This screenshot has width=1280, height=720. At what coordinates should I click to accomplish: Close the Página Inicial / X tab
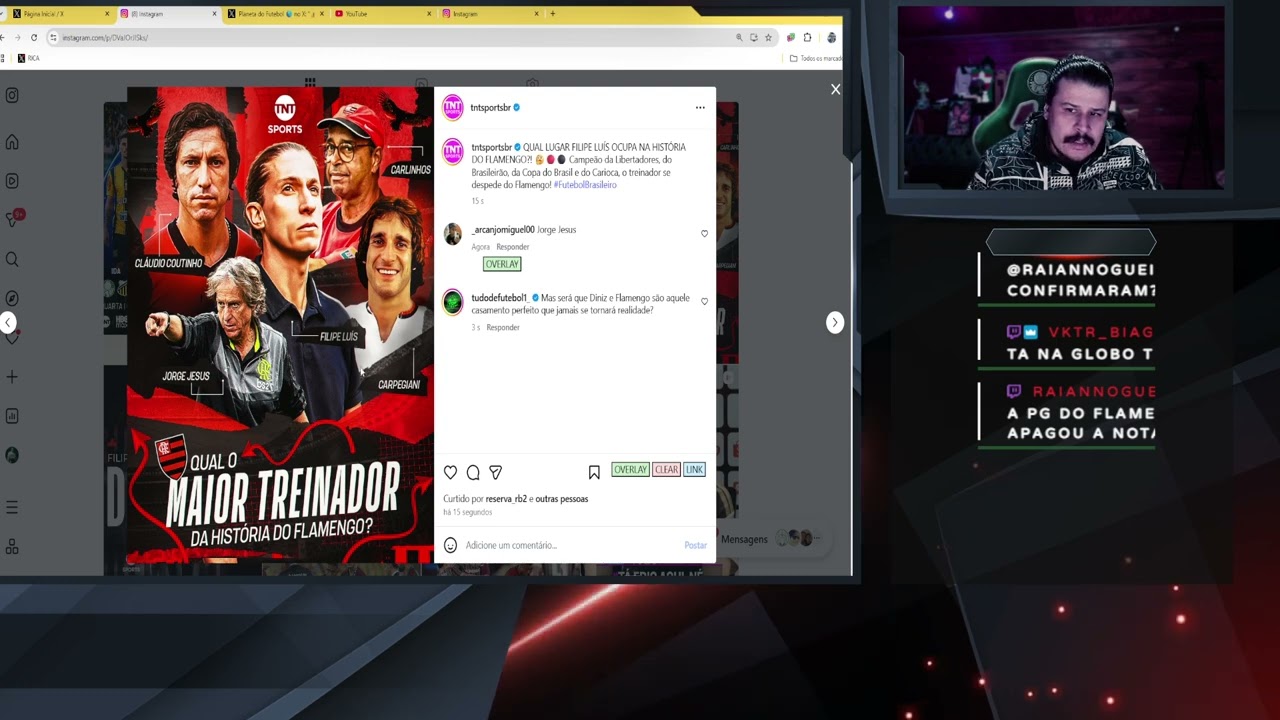tap(107, 14)
